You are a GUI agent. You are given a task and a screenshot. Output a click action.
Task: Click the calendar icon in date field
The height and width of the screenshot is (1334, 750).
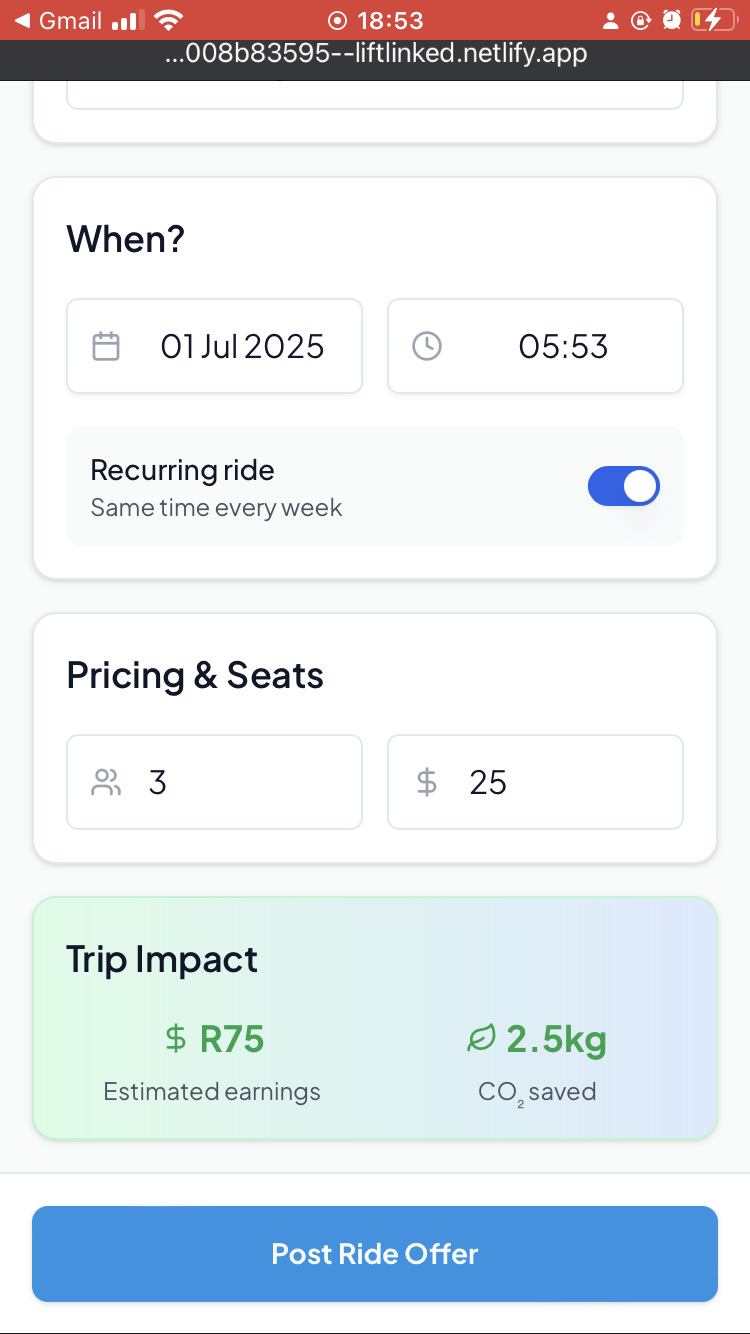(106, 347)
